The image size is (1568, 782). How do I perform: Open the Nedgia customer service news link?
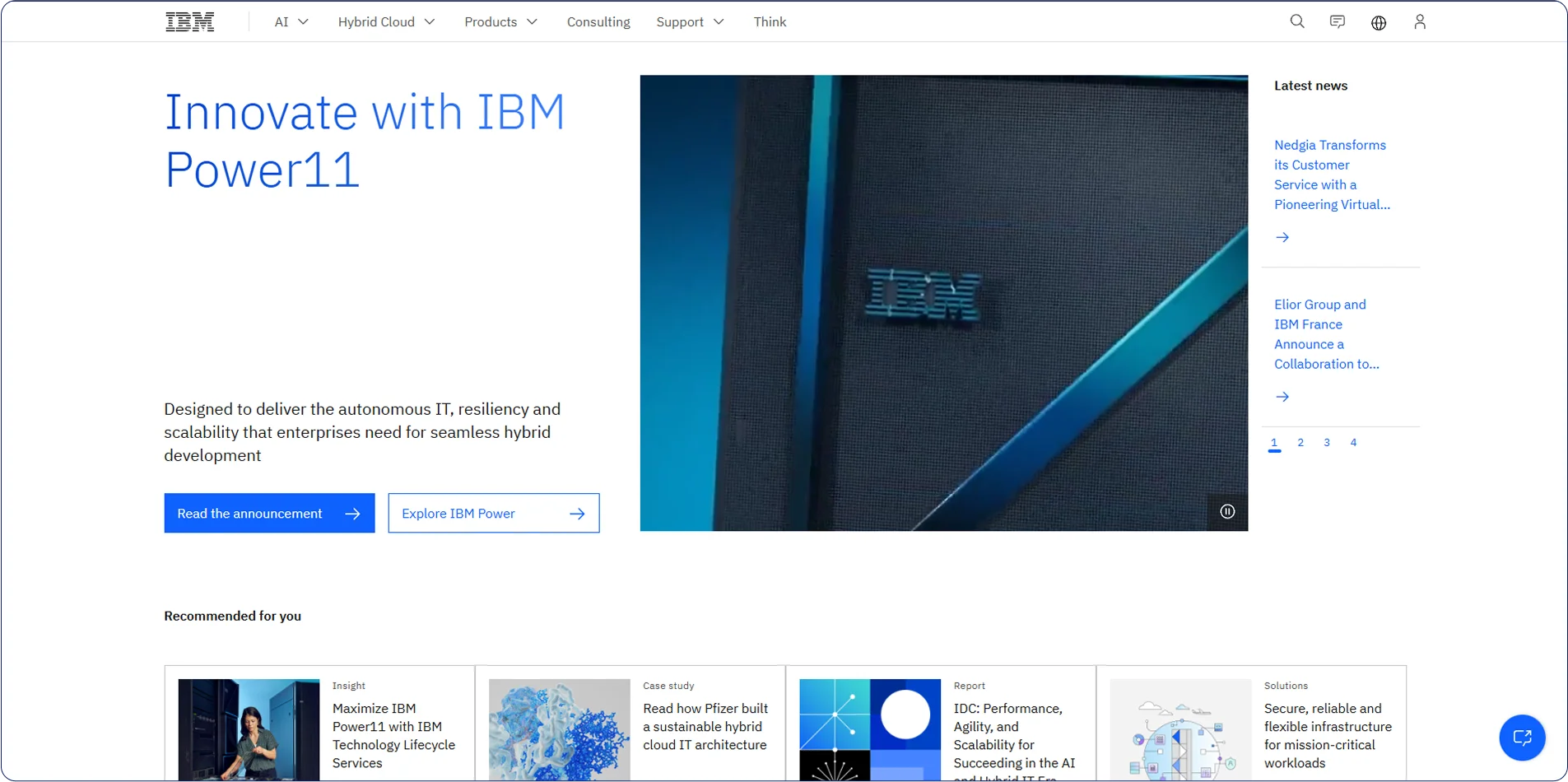point(1329,174)
